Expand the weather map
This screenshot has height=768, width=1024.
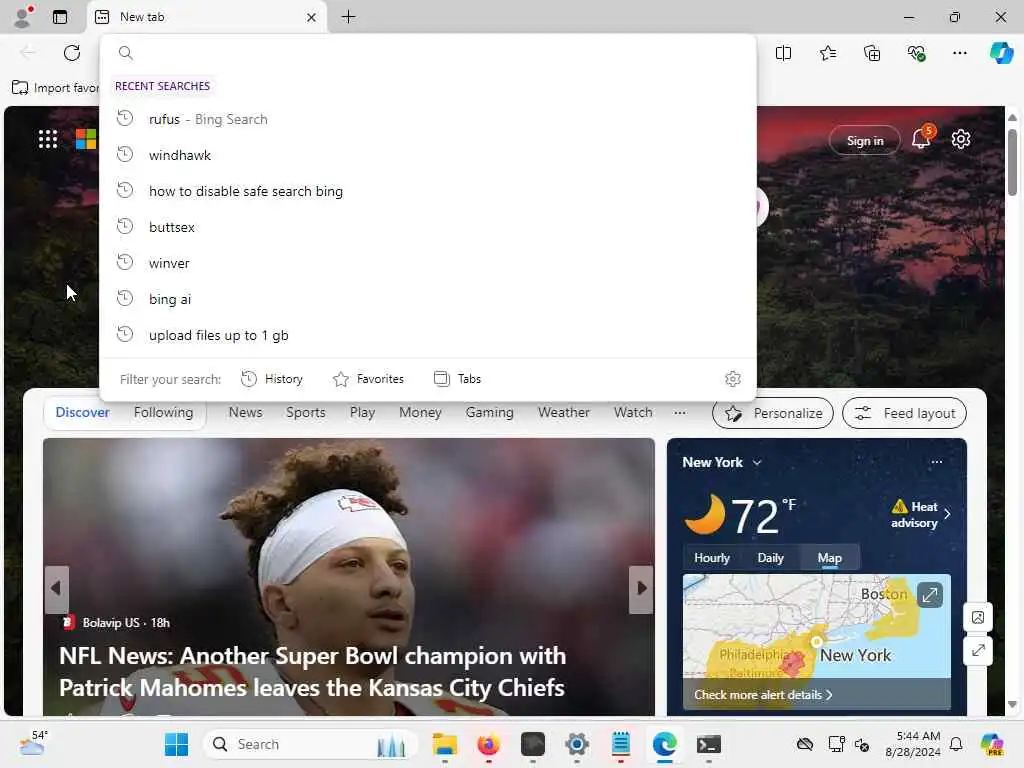click(x=929, y=595)
